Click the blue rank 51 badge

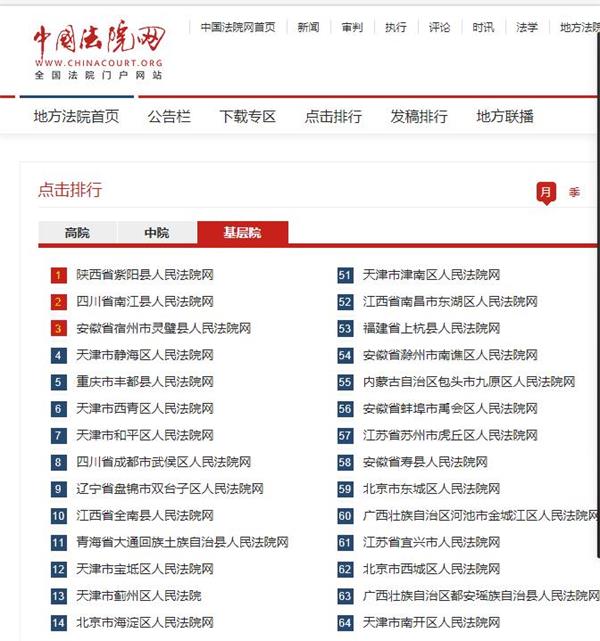(345, 275)
